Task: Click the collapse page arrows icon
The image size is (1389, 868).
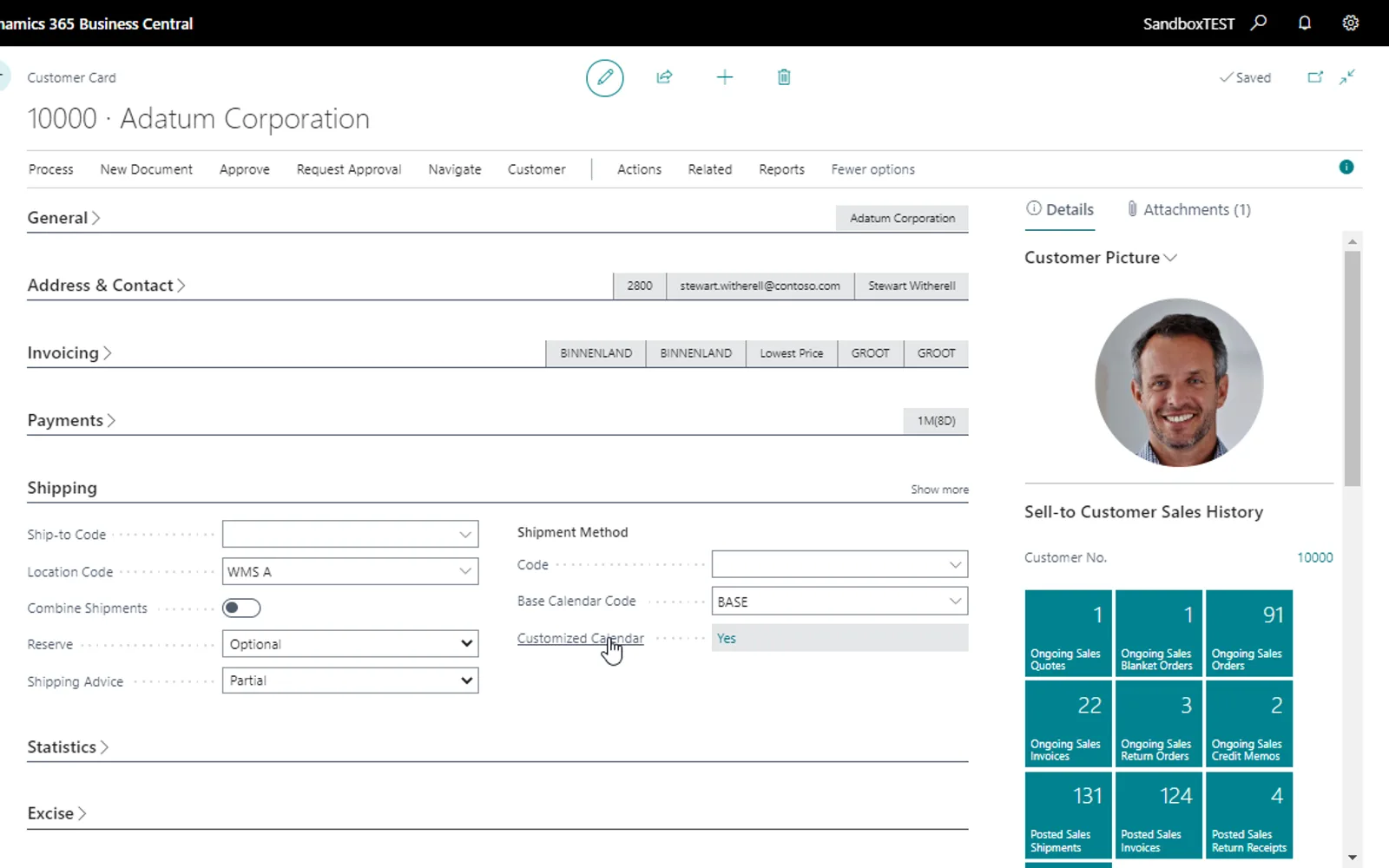Action: (x=1347, y=77)
